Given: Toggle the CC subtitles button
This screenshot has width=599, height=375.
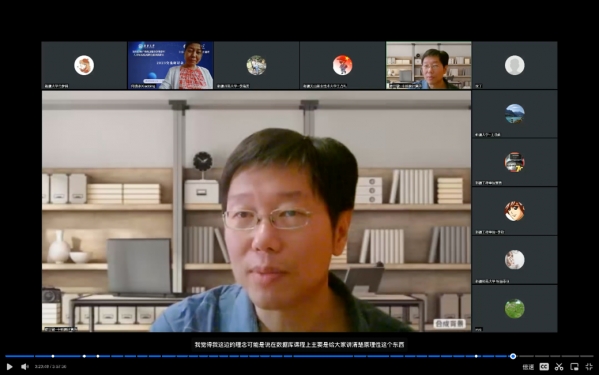Looking at the screenshot, I should tap(544, 367).
